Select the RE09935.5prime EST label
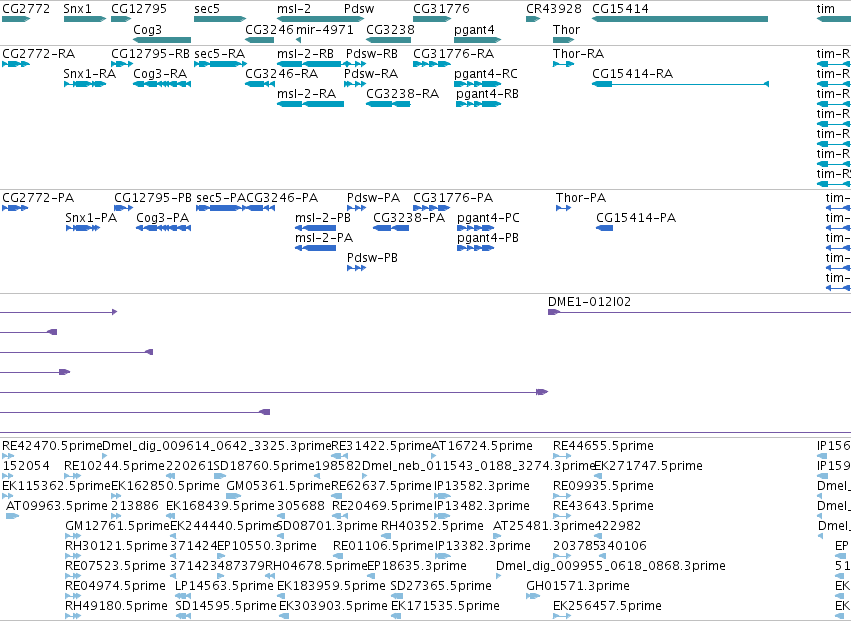 [604, 485]
